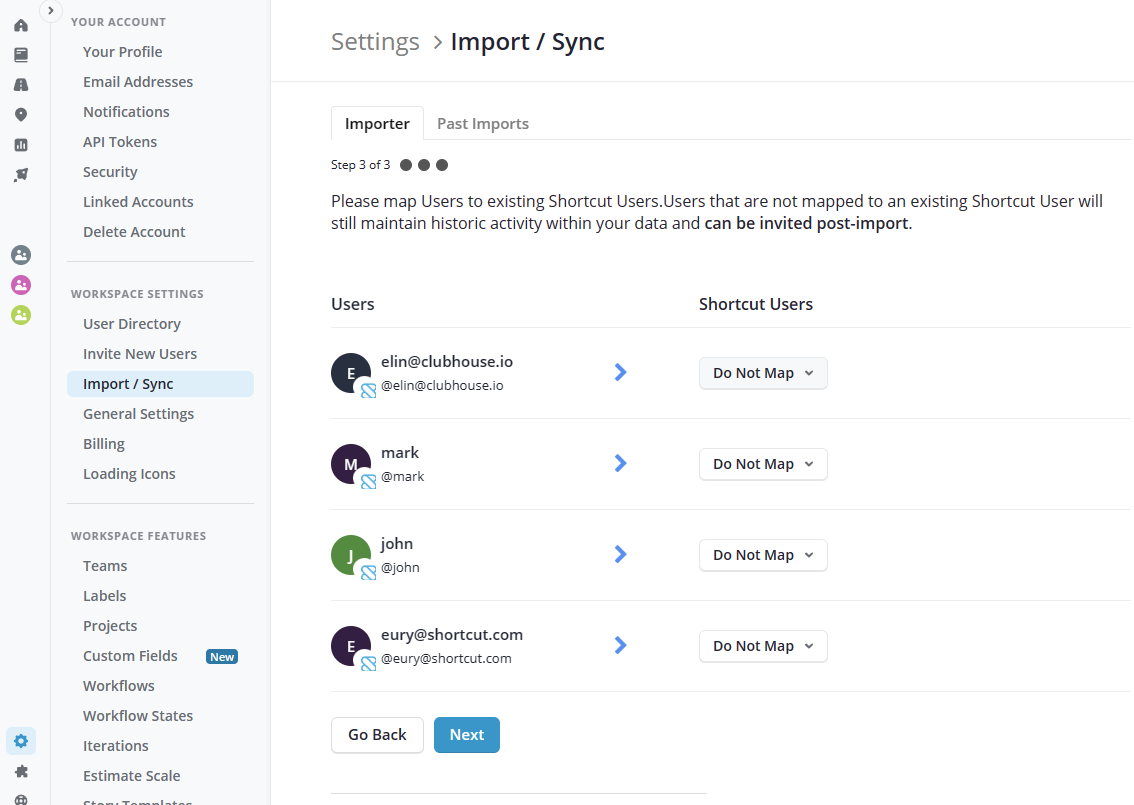This screenshot has height=805, width=1134.
Task: Switch to the Importer tab
Action: [378, 124]
